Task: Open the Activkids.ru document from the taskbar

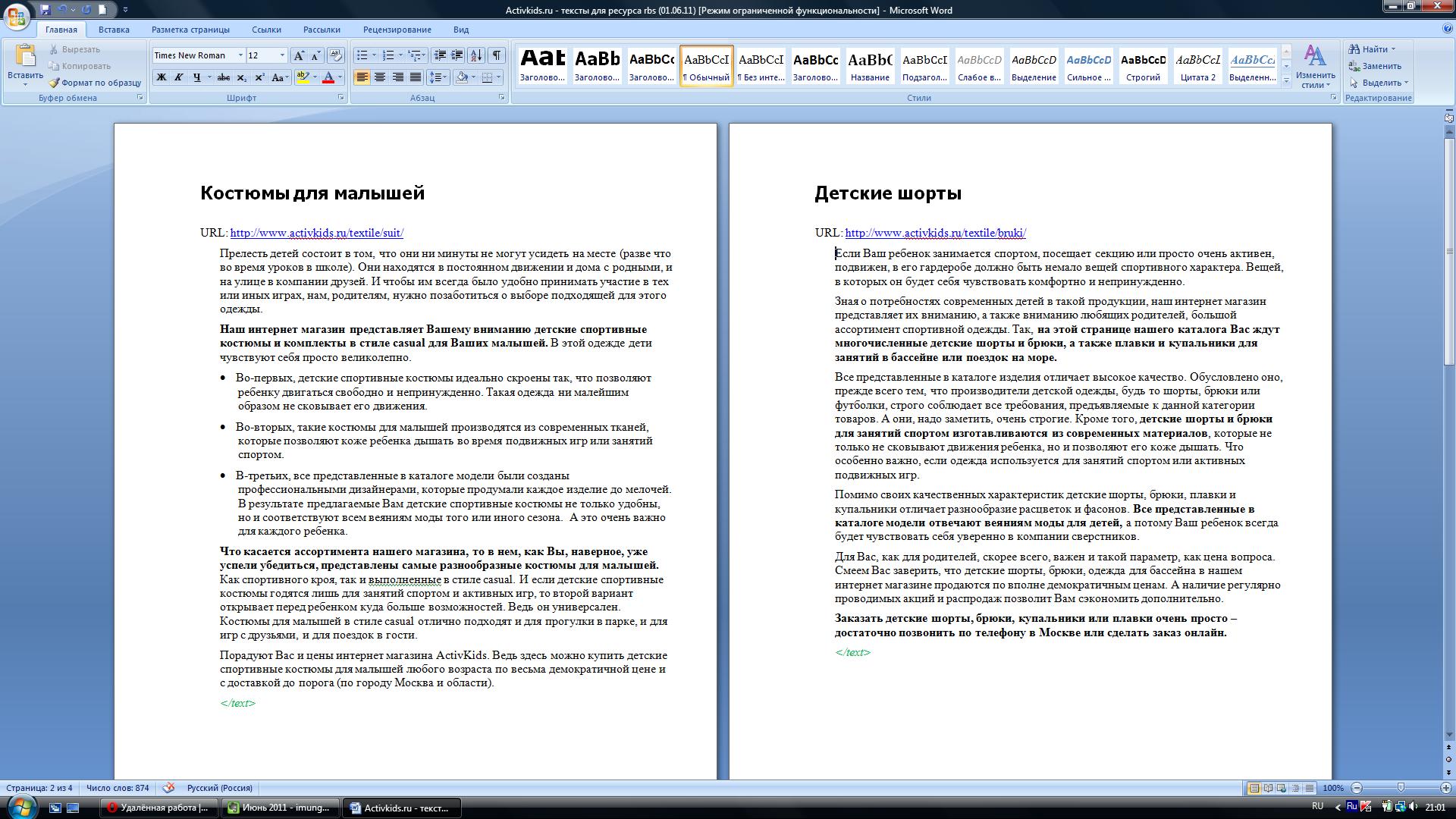Action: tap(402, 808)
